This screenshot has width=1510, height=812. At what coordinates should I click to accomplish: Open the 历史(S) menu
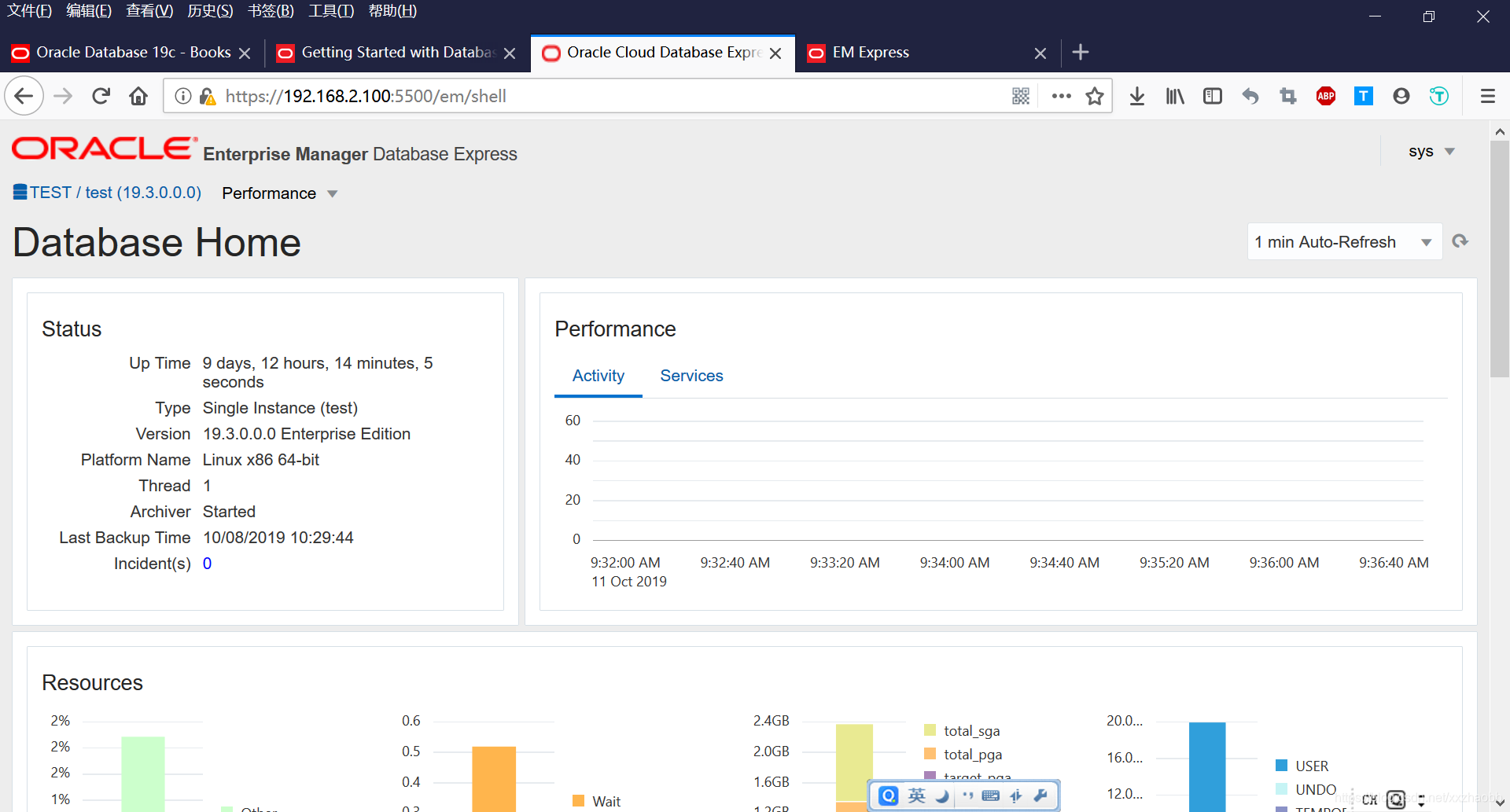(210, 11)
